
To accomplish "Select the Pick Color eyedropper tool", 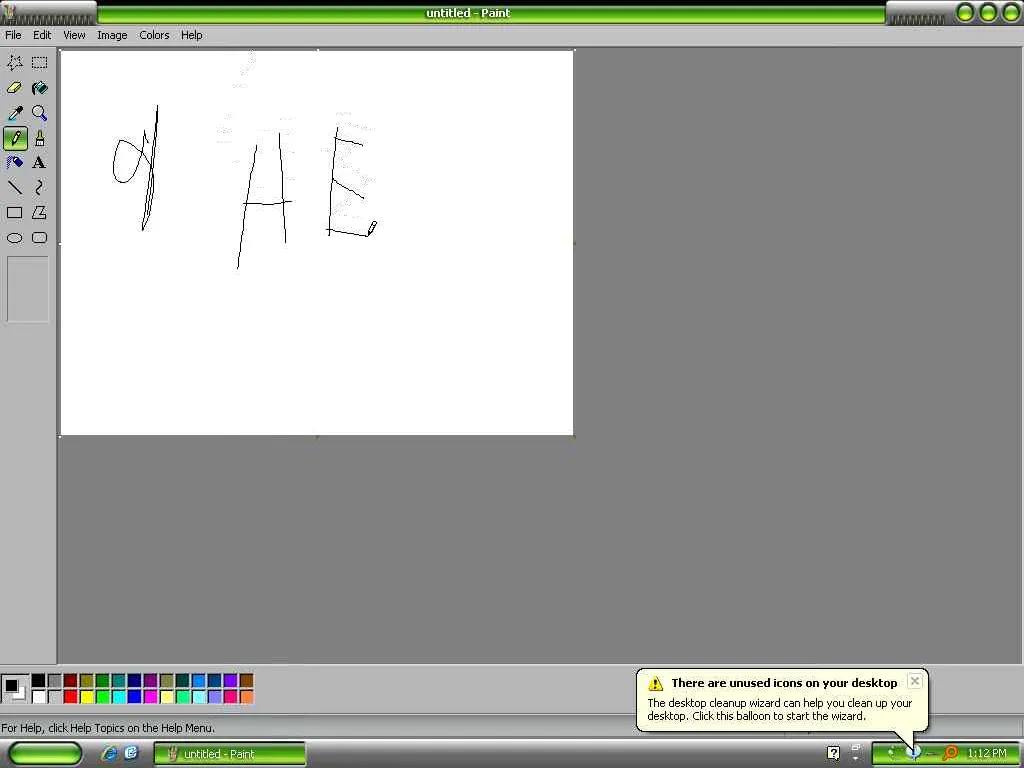I will [14, 113].
